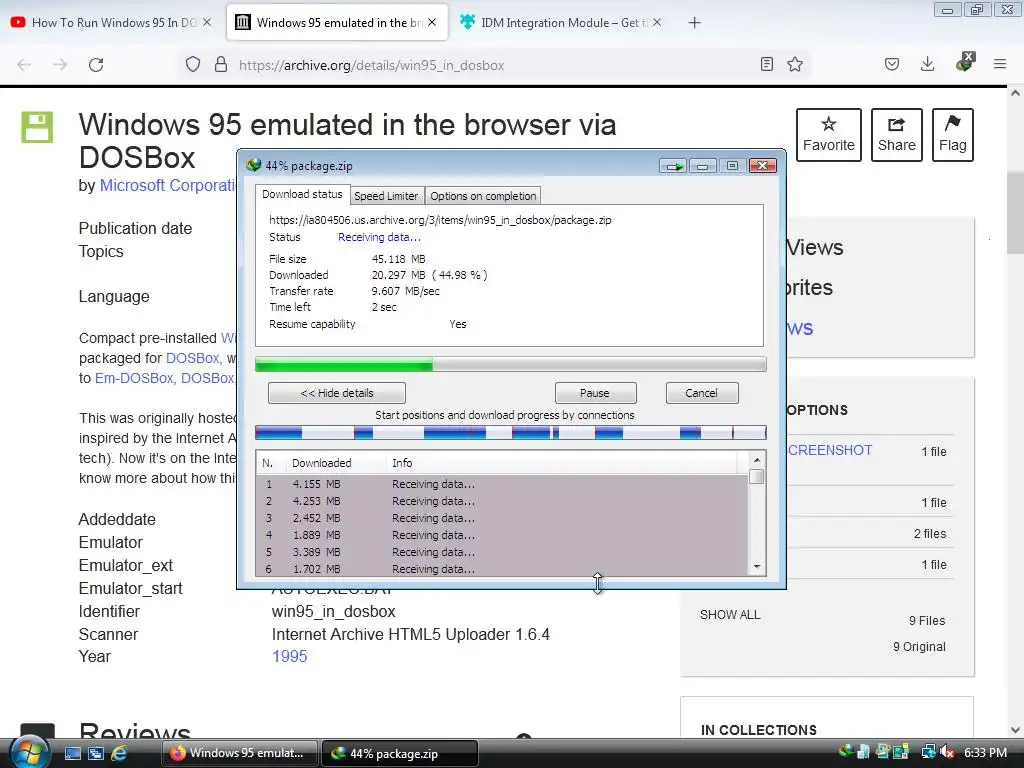1024x768 pixels.
Task: Close the IDM Integration Module tab
Action: point(657,22)
